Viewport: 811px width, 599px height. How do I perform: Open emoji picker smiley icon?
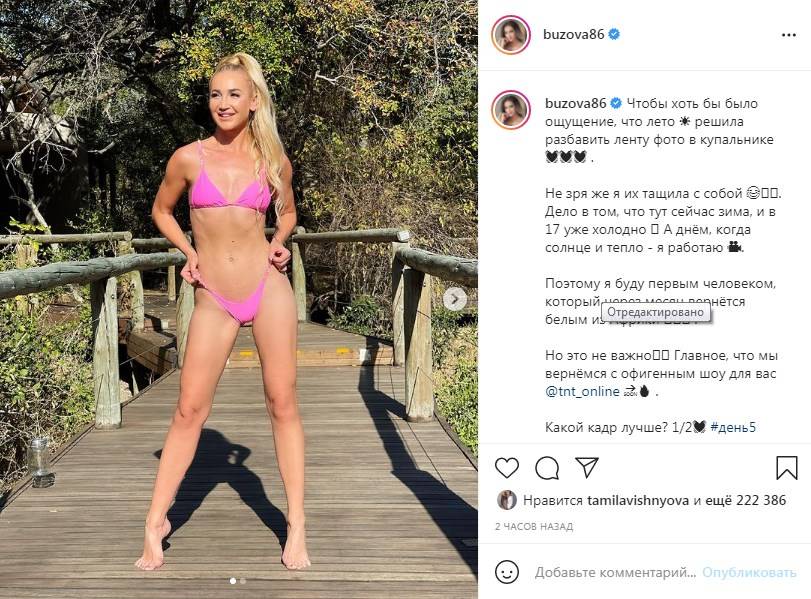pyautogui.click(x=507, y=572)
